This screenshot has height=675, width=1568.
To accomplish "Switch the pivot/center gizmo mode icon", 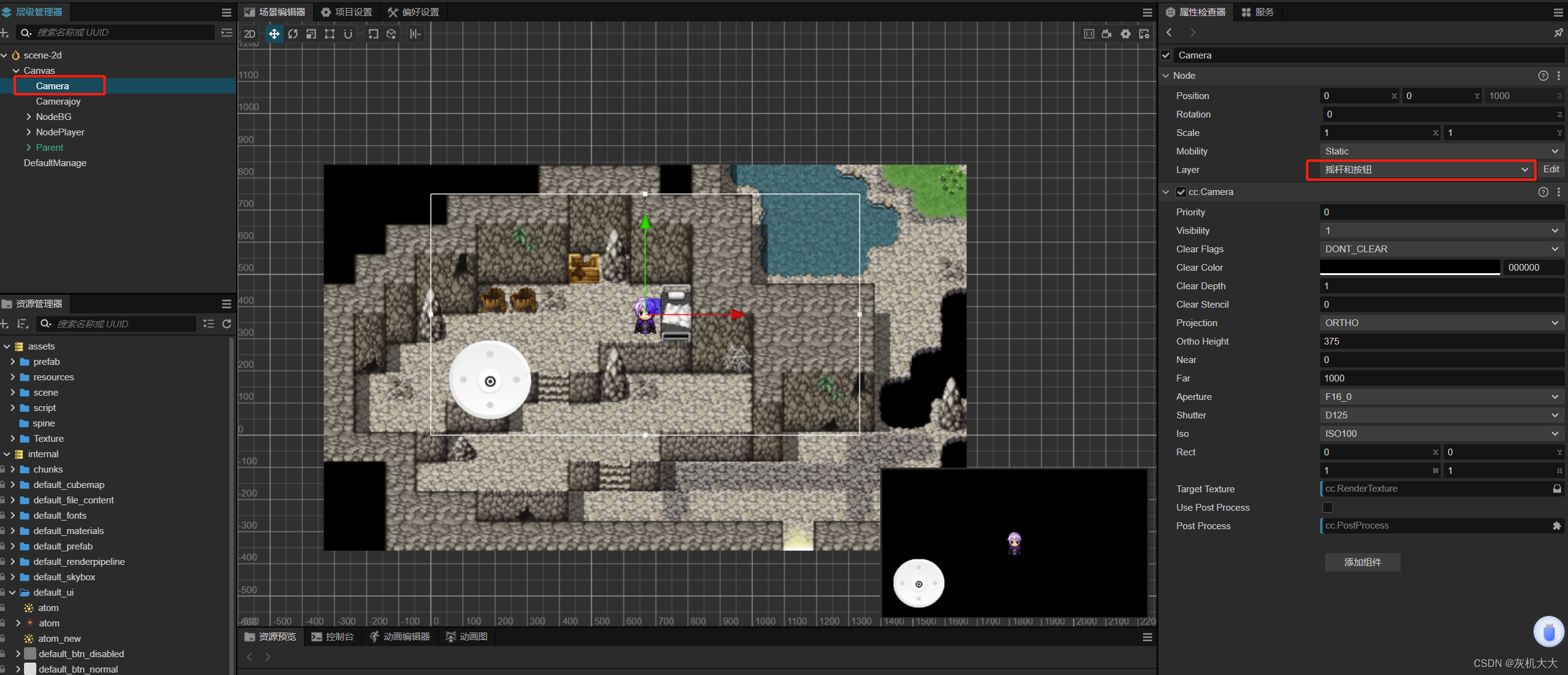I will point(373,34).
